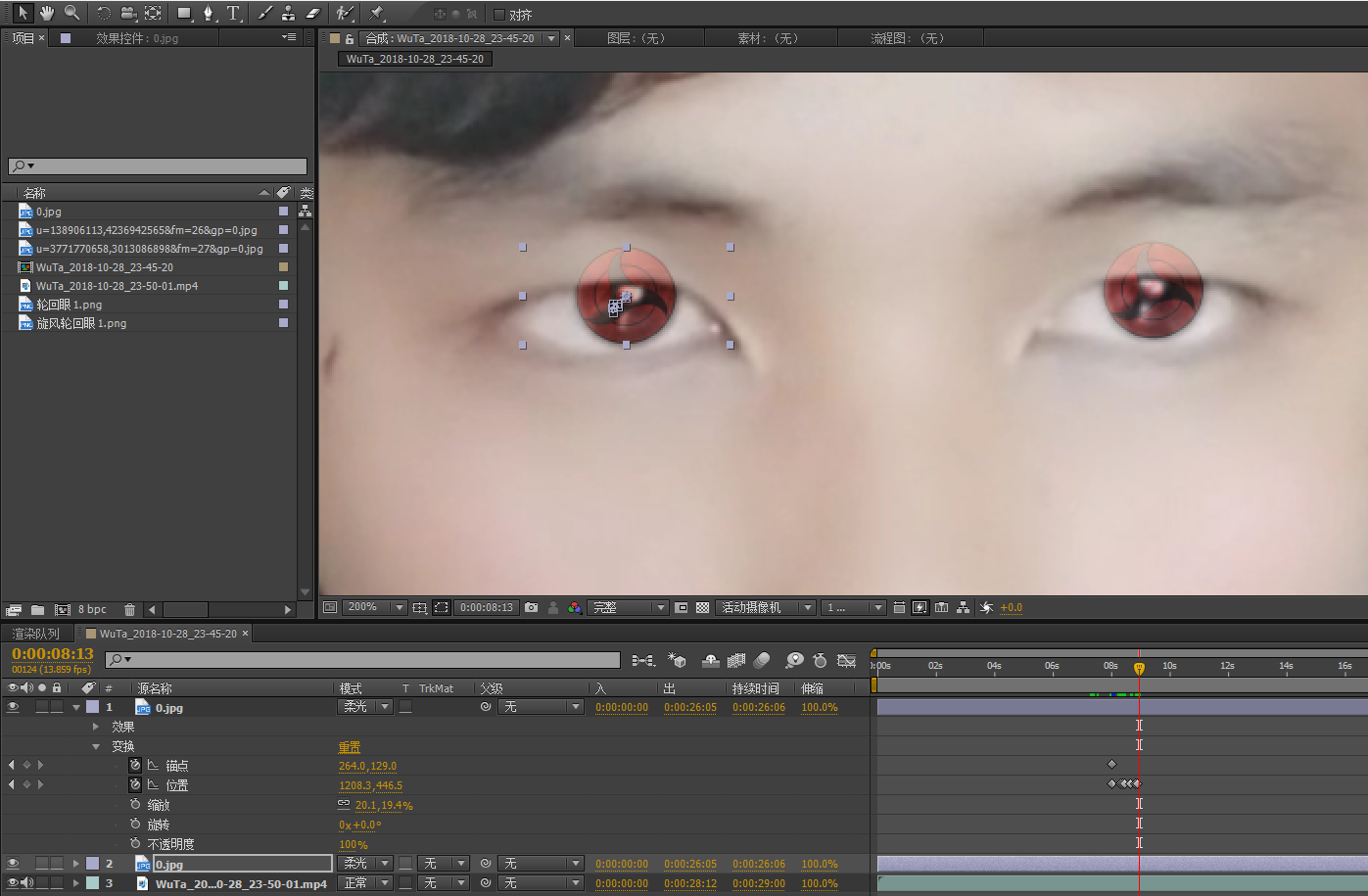Screen dimensions: 1368x896
Task: Toggle the 锚点 stopwatch keyframing
Action: (x=135, y=765)
